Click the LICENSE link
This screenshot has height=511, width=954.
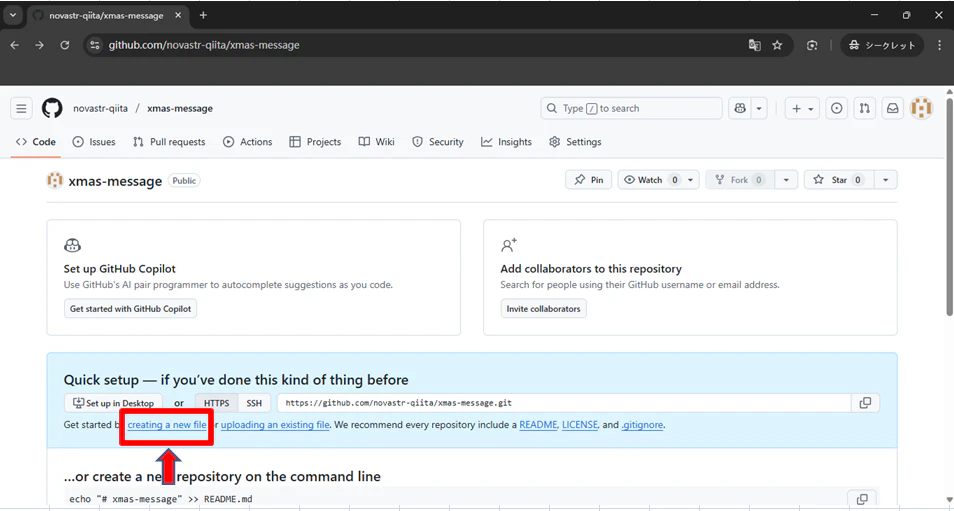click(580, 425)
